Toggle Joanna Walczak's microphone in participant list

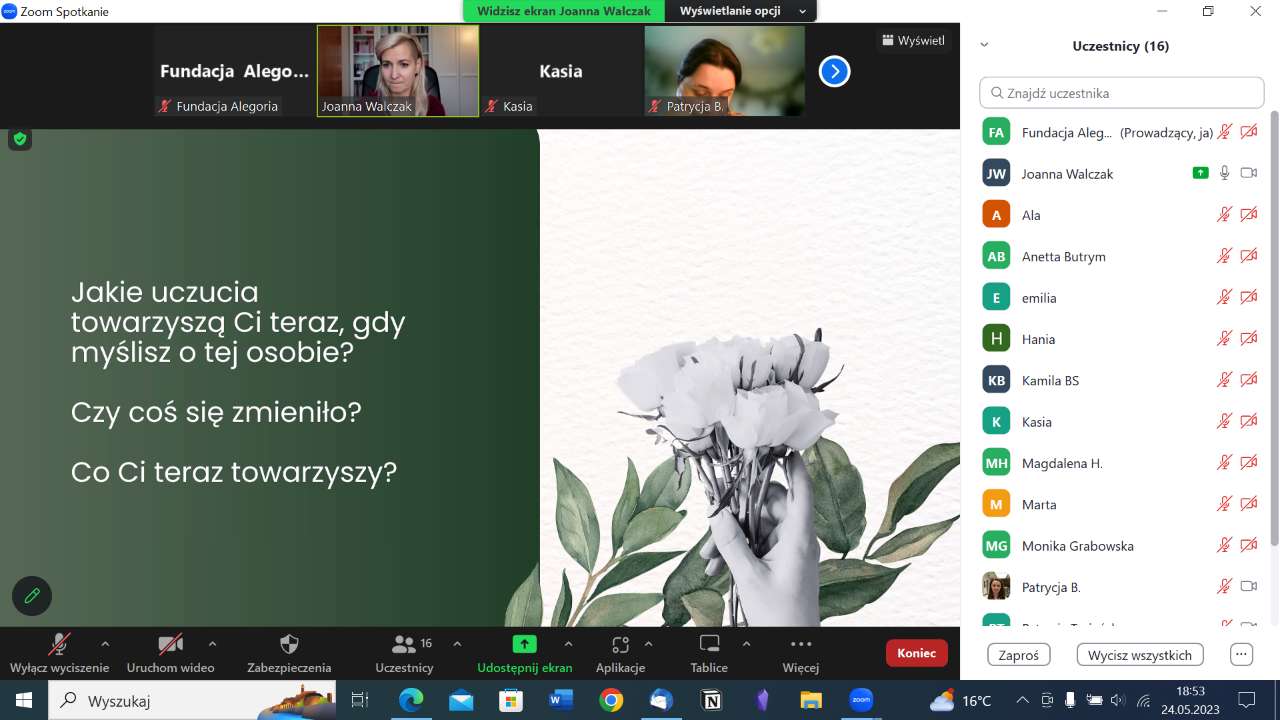pos(1224,173)
